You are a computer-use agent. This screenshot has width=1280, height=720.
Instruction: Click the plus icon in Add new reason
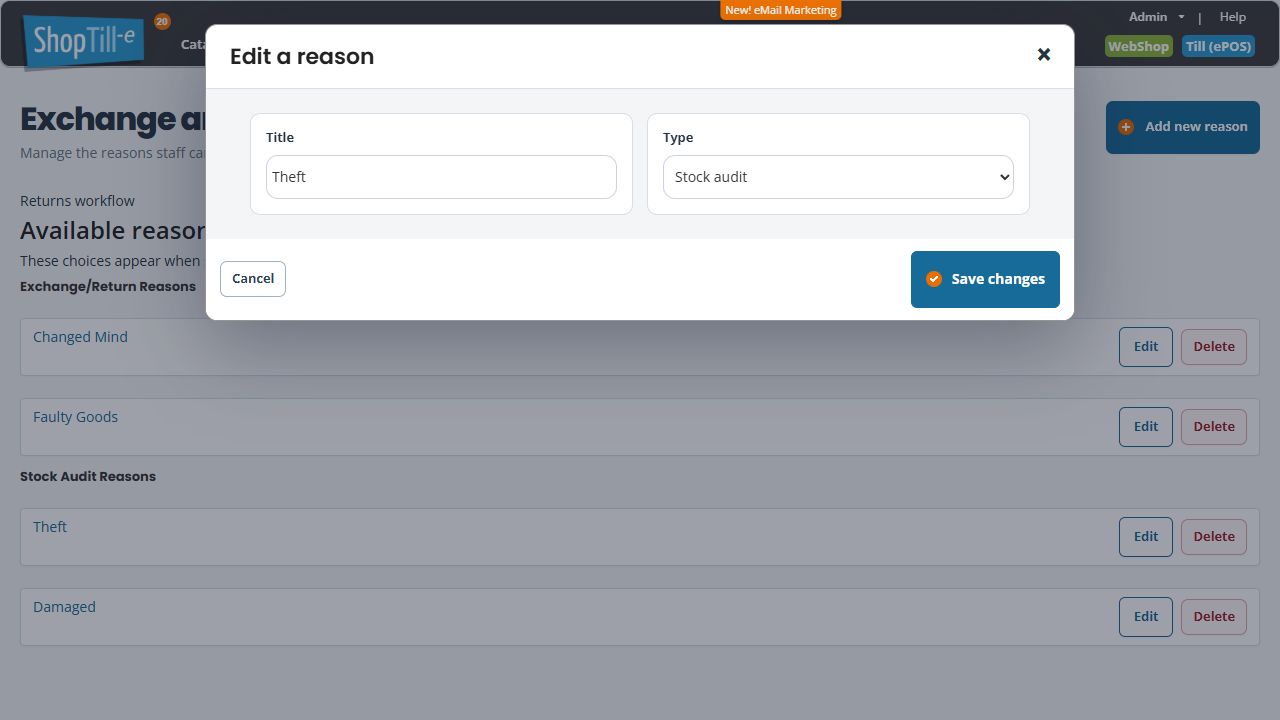click(1126, 127)
